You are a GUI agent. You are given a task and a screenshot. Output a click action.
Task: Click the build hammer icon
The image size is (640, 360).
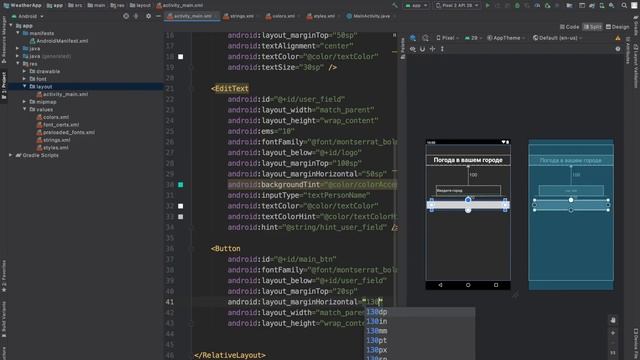395,5
